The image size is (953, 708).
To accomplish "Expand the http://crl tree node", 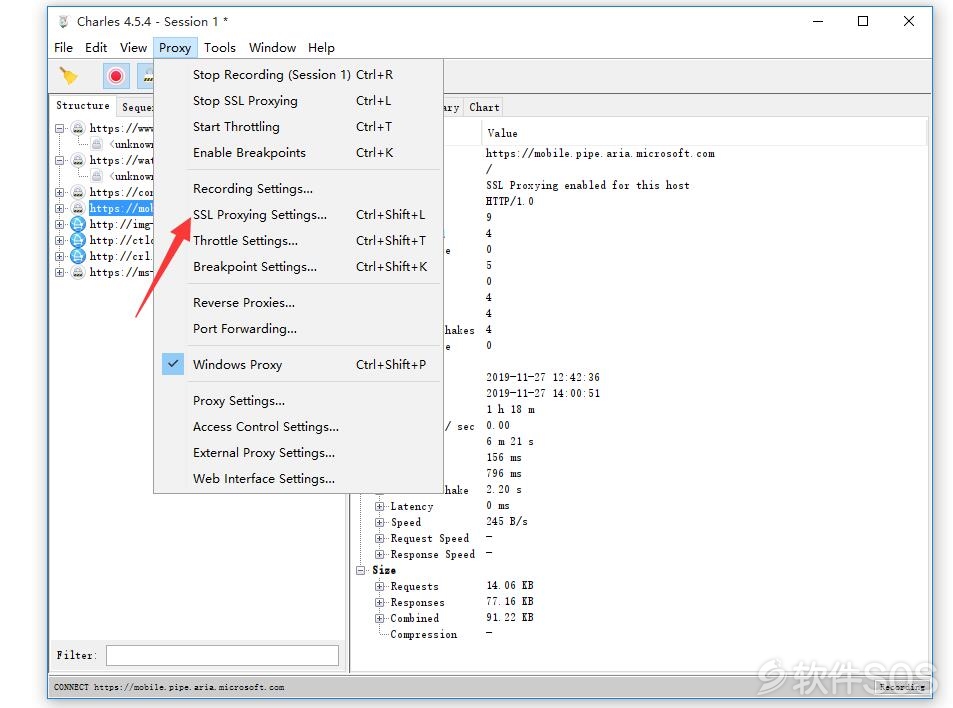I will click(60, 256).
